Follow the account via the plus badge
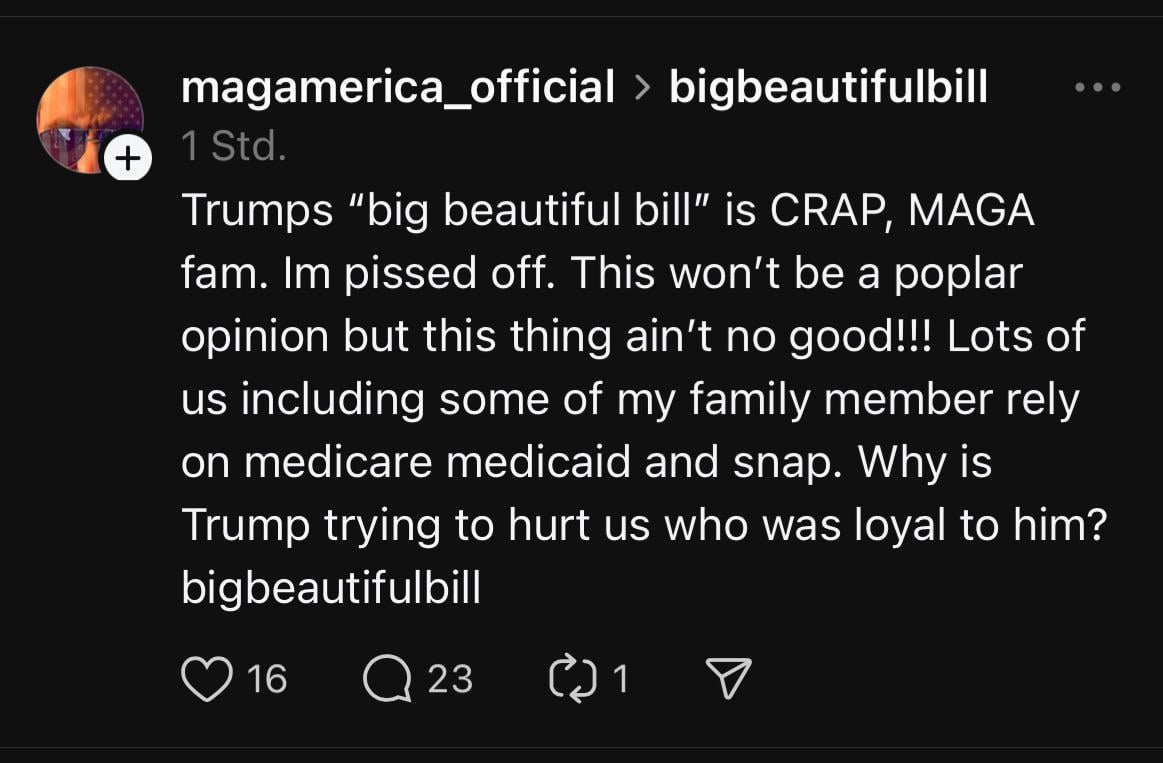The width and height of the screenshot is (1163, 763). (x=128, y=158)
